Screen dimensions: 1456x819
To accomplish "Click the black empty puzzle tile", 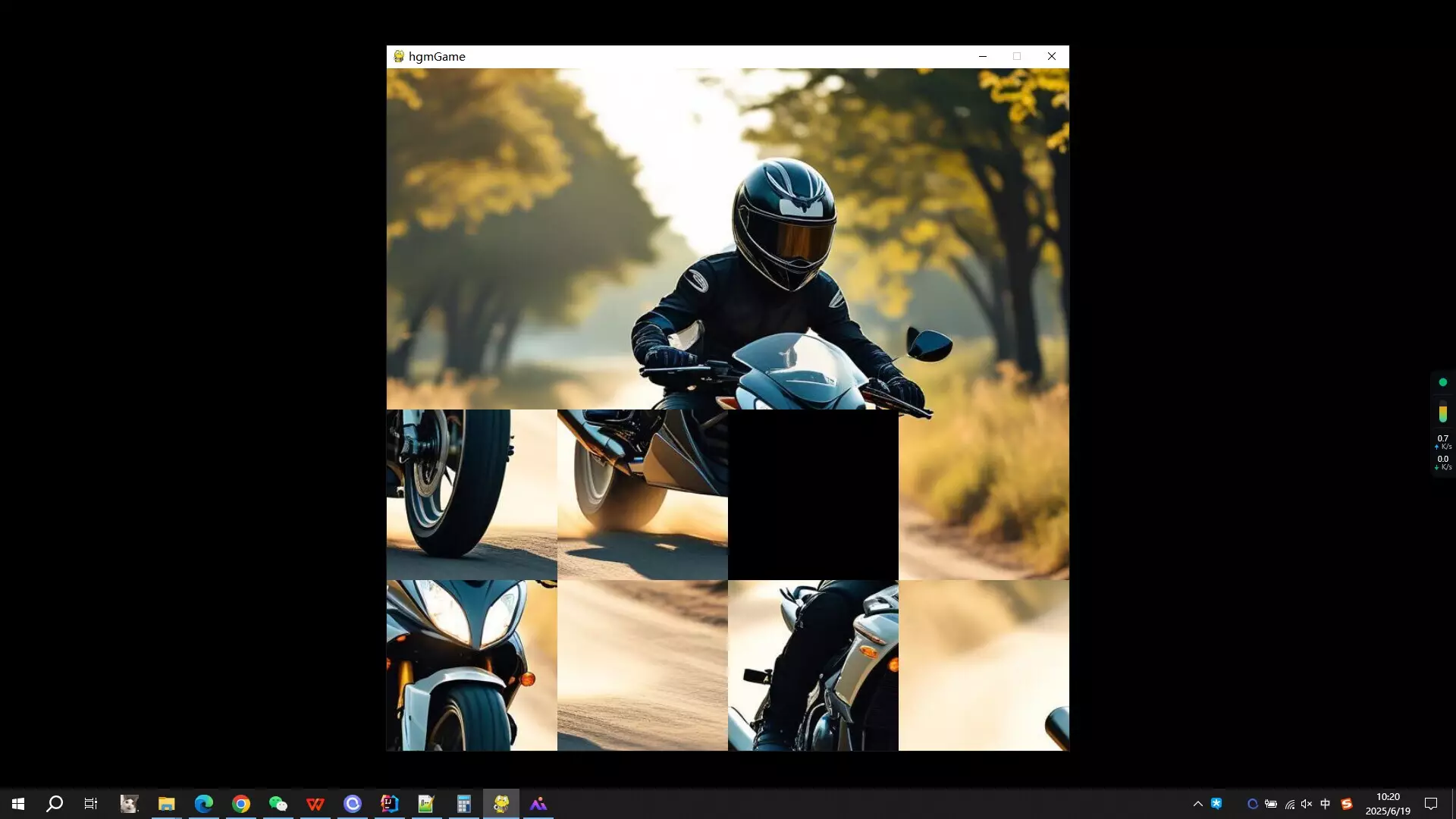I will 812,493.
